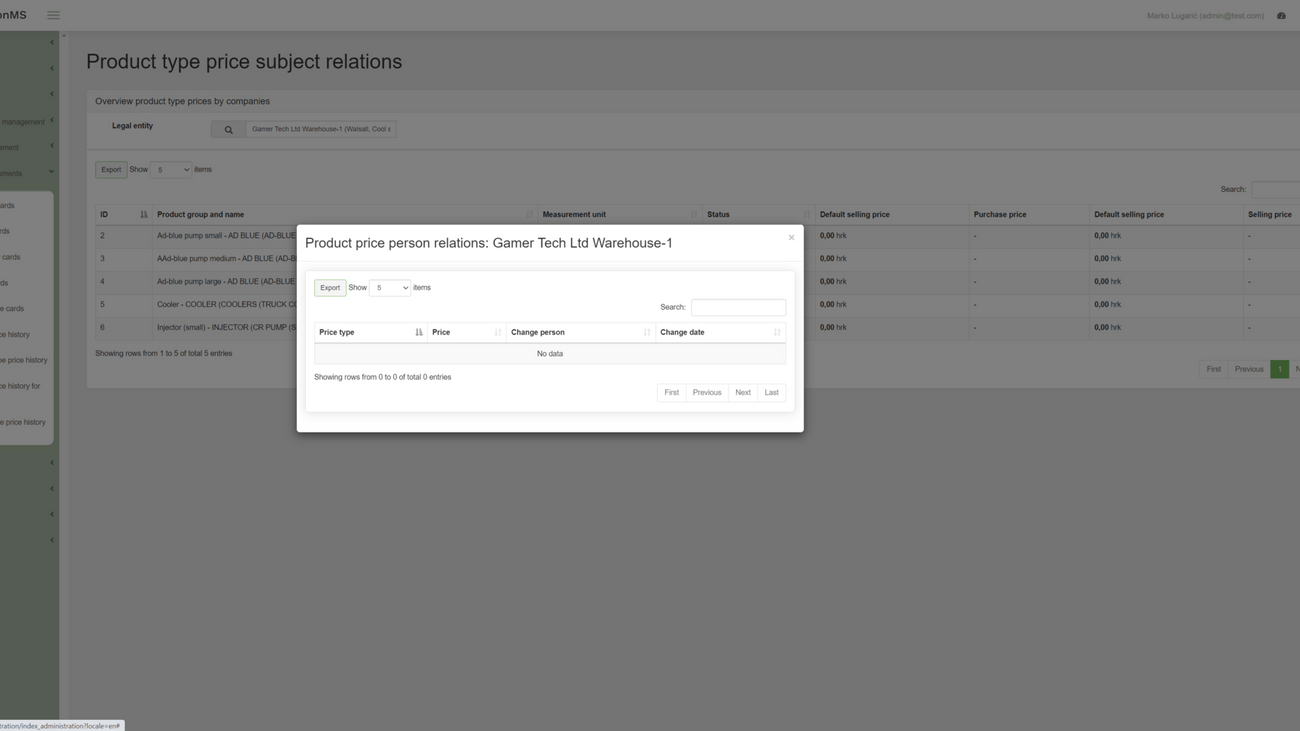Screen dimensions: 1300x731
Task: Click Product group and name sort icon
Action: [530, 214]
